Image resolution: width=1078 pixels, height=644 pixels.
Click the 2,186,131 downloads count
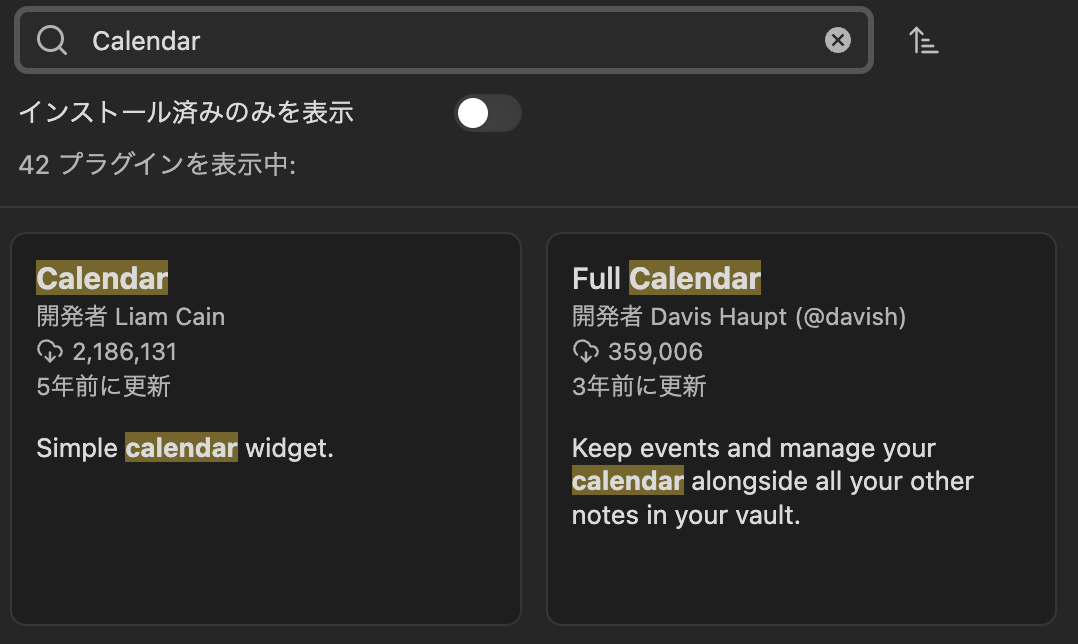tap(125, 352)
